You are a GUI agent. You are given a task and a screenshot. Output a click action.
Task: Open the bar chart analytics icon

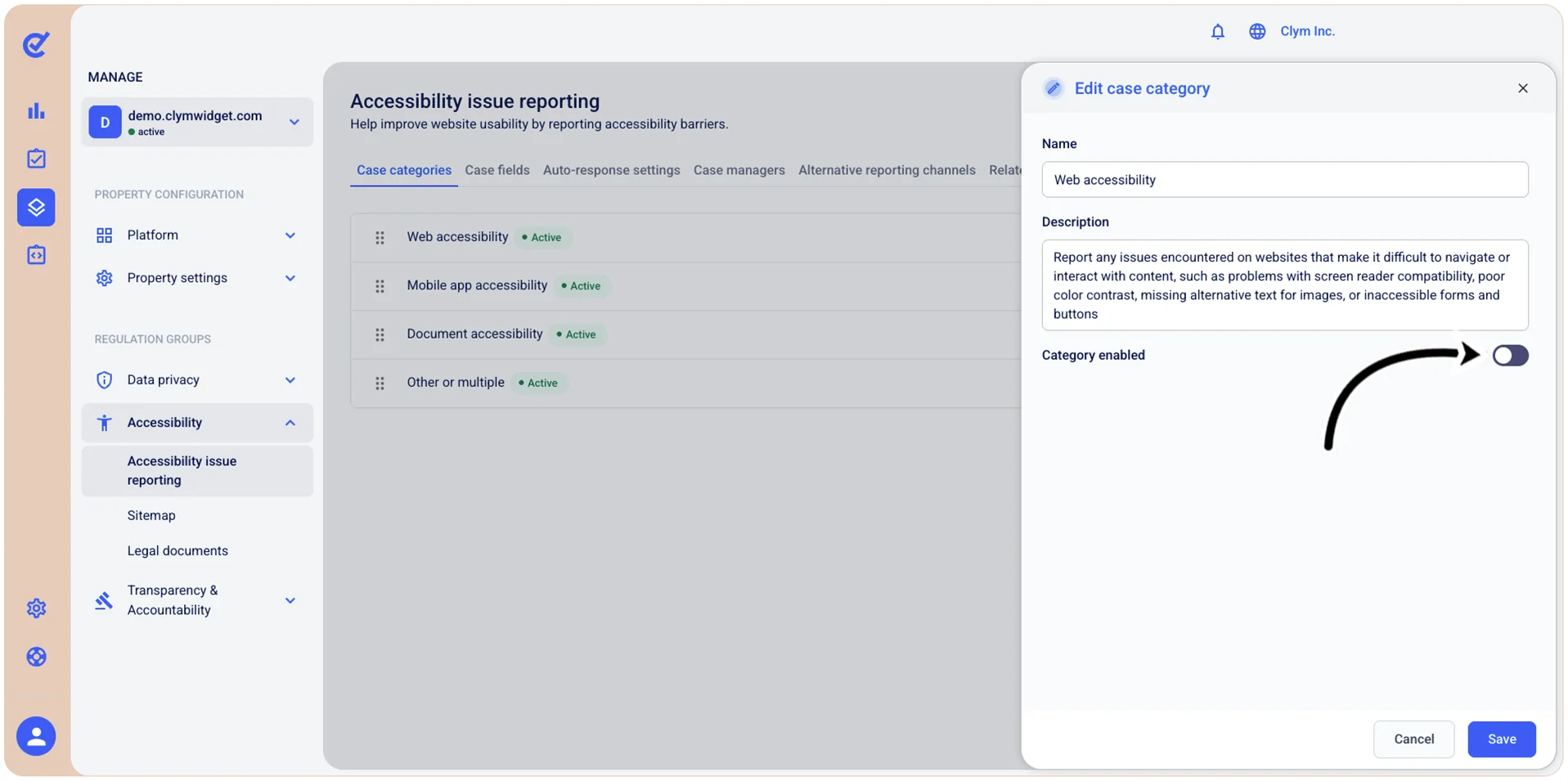(x=36, y=111)
